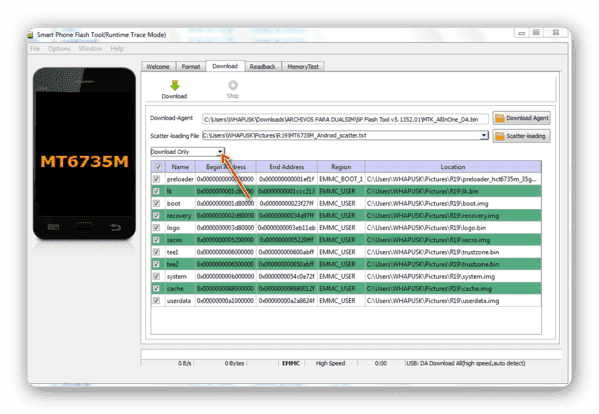Minimize the Flash Tool window
Image resolution: width=599 pixels, height=414 pixels.
tap(521, 33)
